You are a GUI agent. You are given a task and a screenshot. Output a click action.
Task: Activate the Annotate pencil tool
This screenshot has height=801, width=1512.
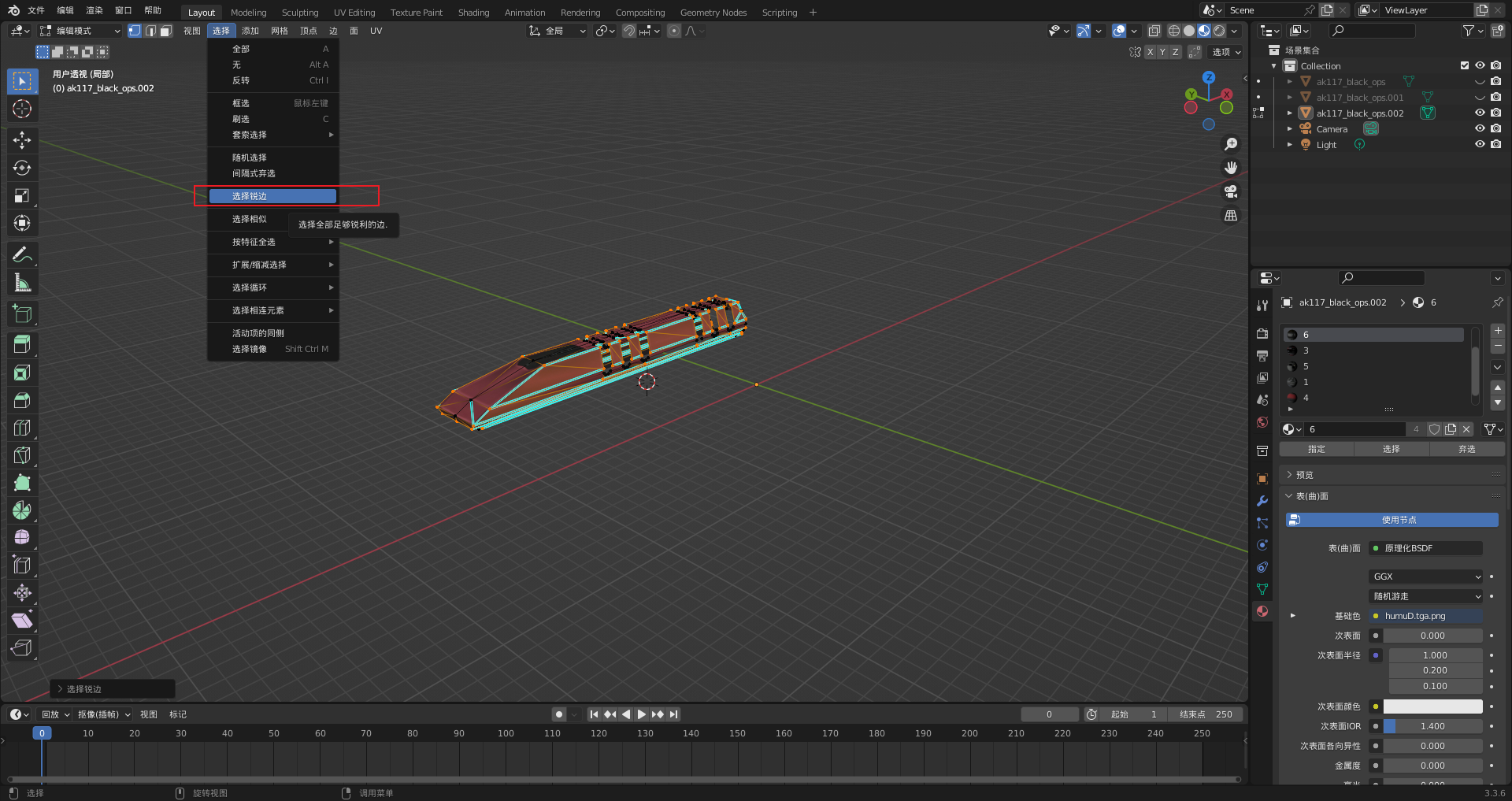pos(22,254)
